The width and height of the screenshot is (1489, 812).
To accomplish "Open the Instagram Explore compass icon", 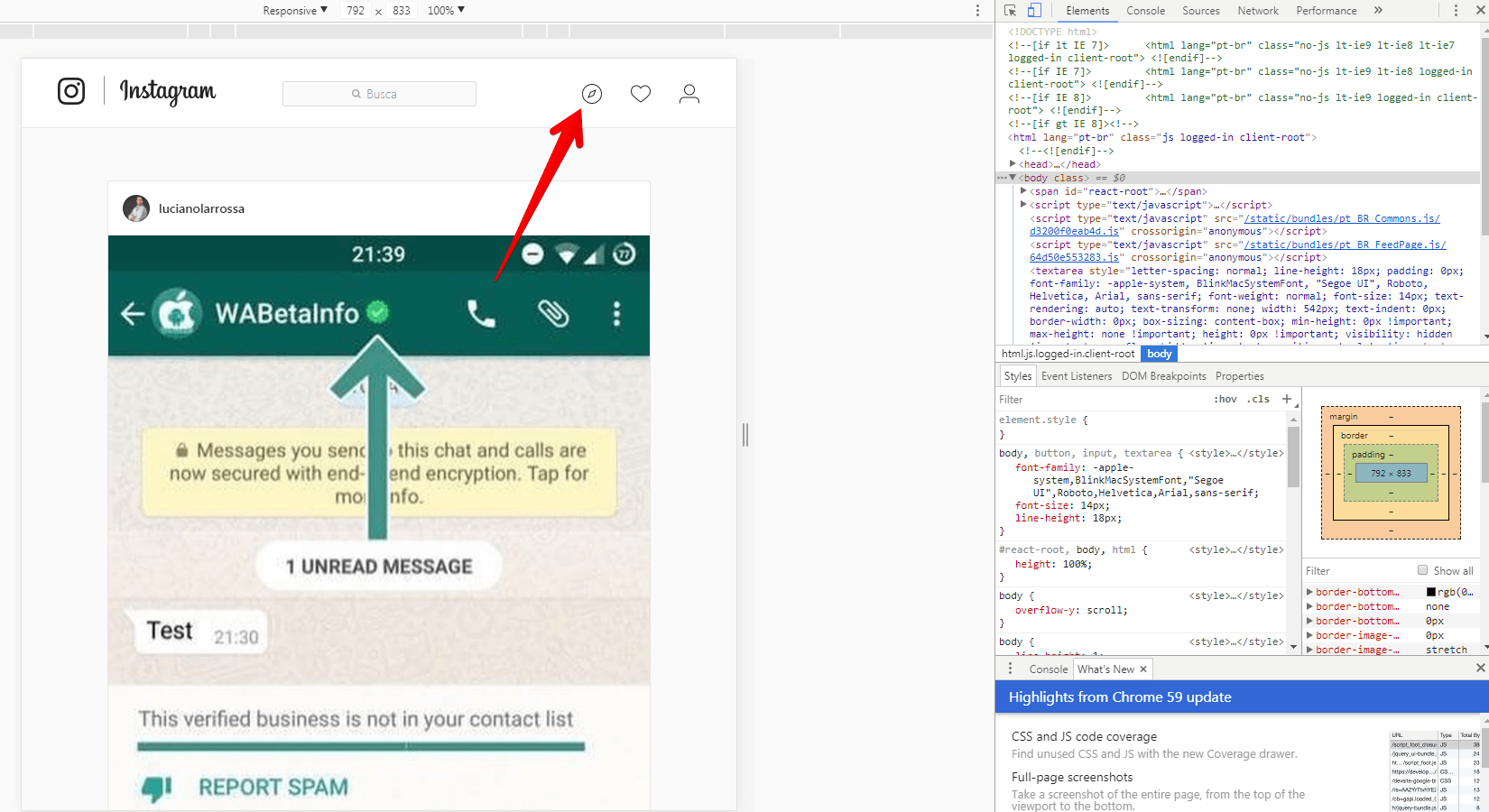I will click(x=592, y=94).
